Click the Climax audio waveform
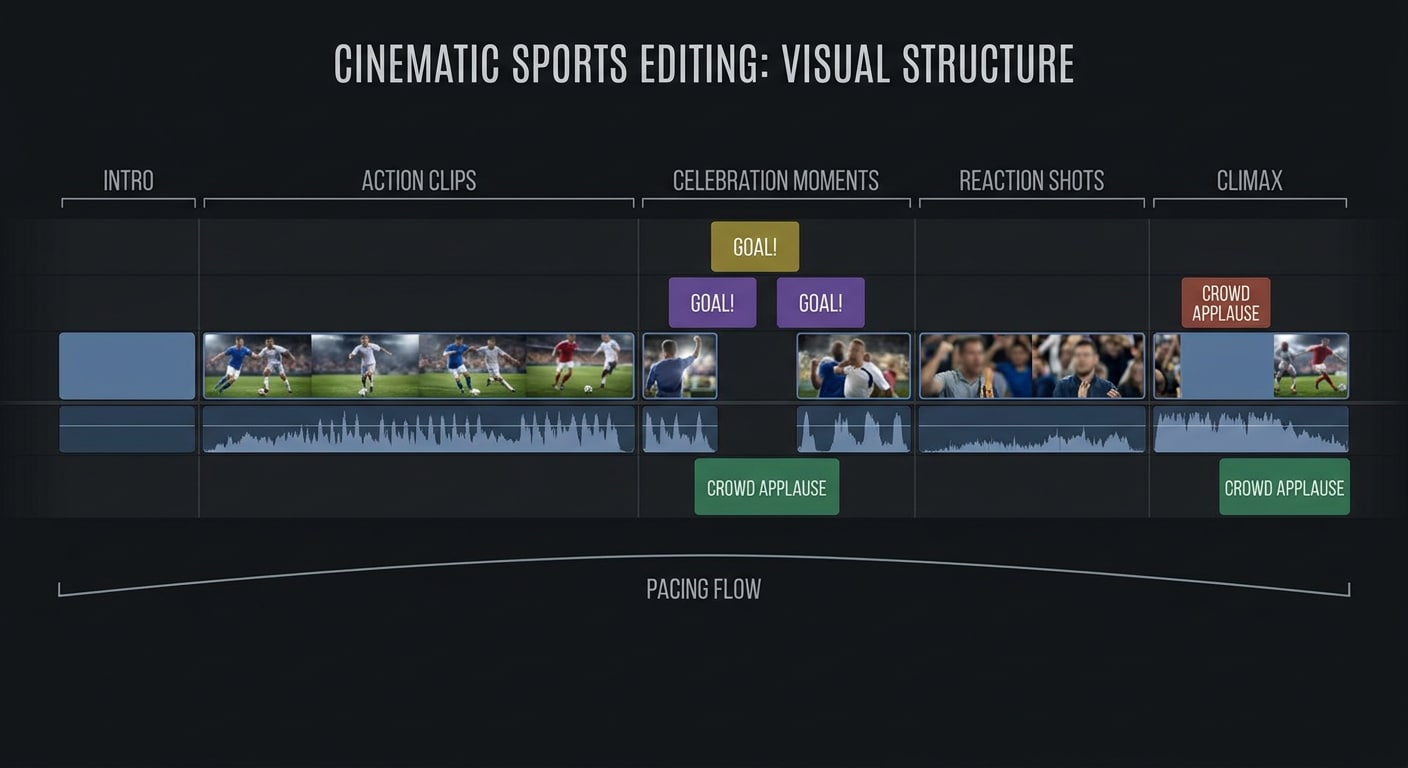This screenshot has width=1408, height=768. (1251, 429)
